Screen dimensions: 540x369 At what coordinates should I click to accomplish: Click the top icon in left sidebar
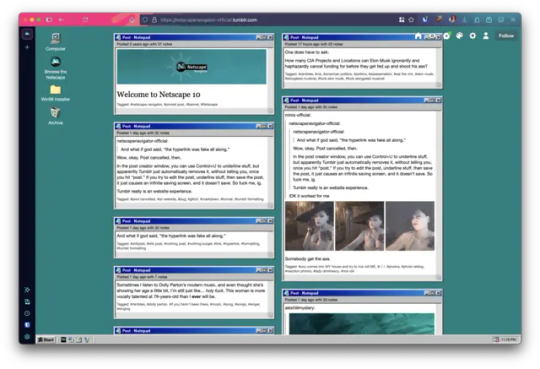(x=27, y=34)
